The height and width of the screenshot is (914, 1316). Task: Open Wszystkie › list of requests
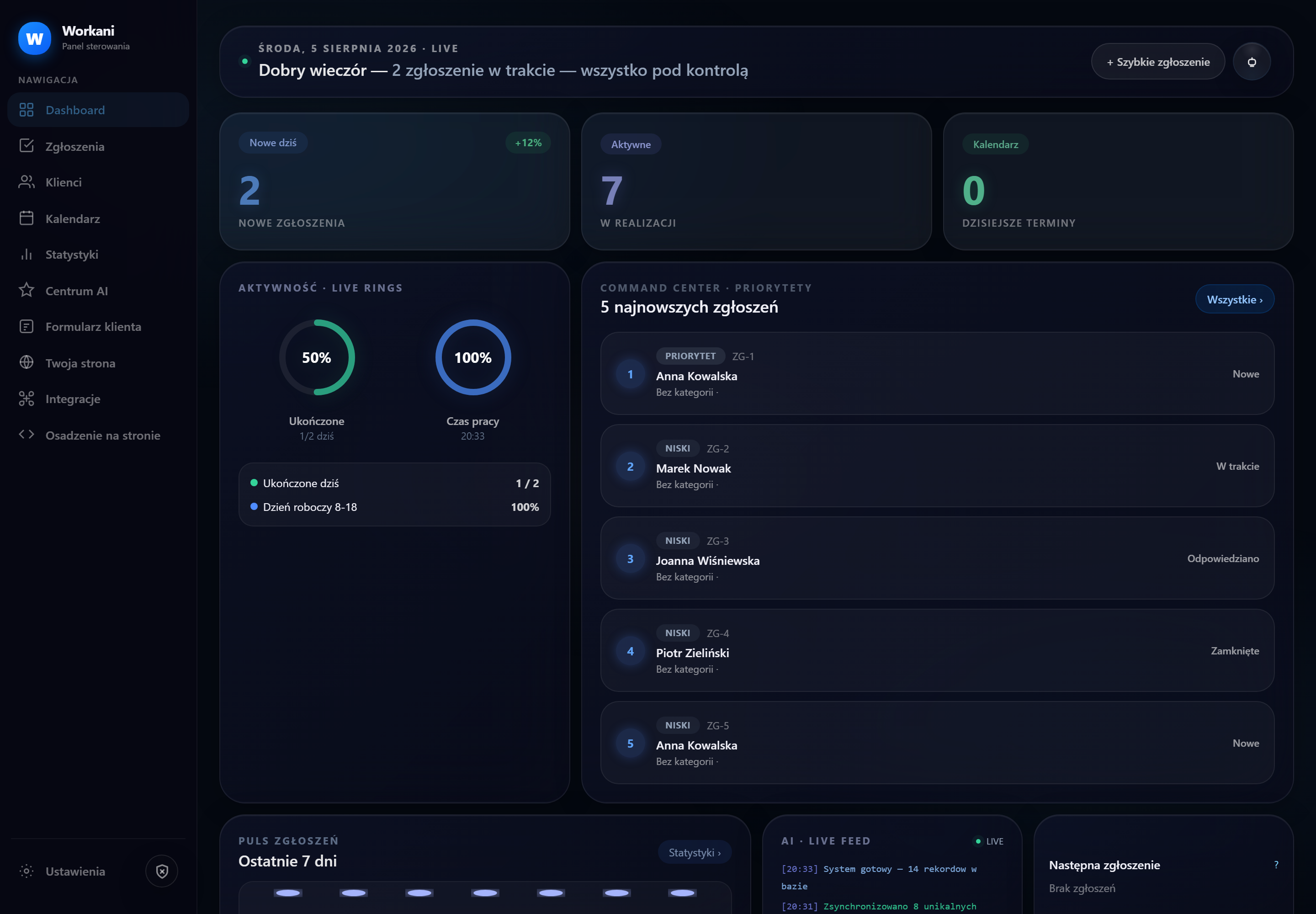tap(1234, 299)
